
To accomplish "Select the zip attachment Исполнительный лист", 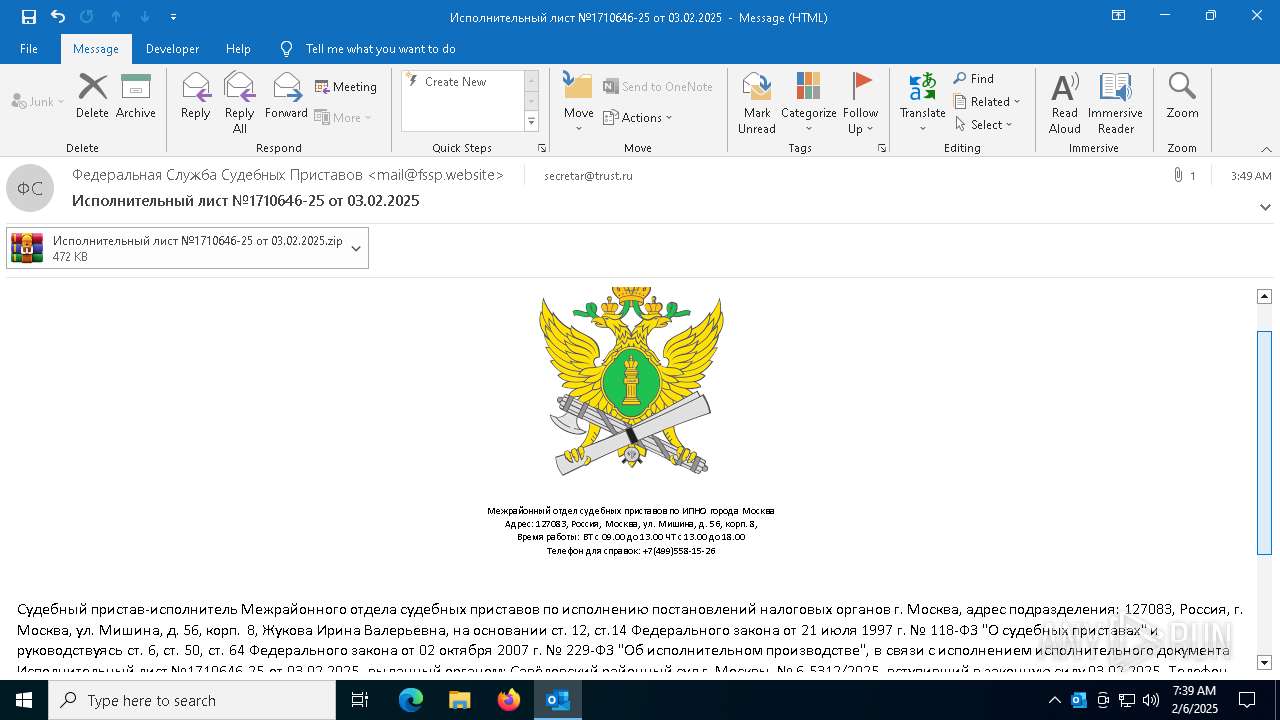I will tap(177, 248).
